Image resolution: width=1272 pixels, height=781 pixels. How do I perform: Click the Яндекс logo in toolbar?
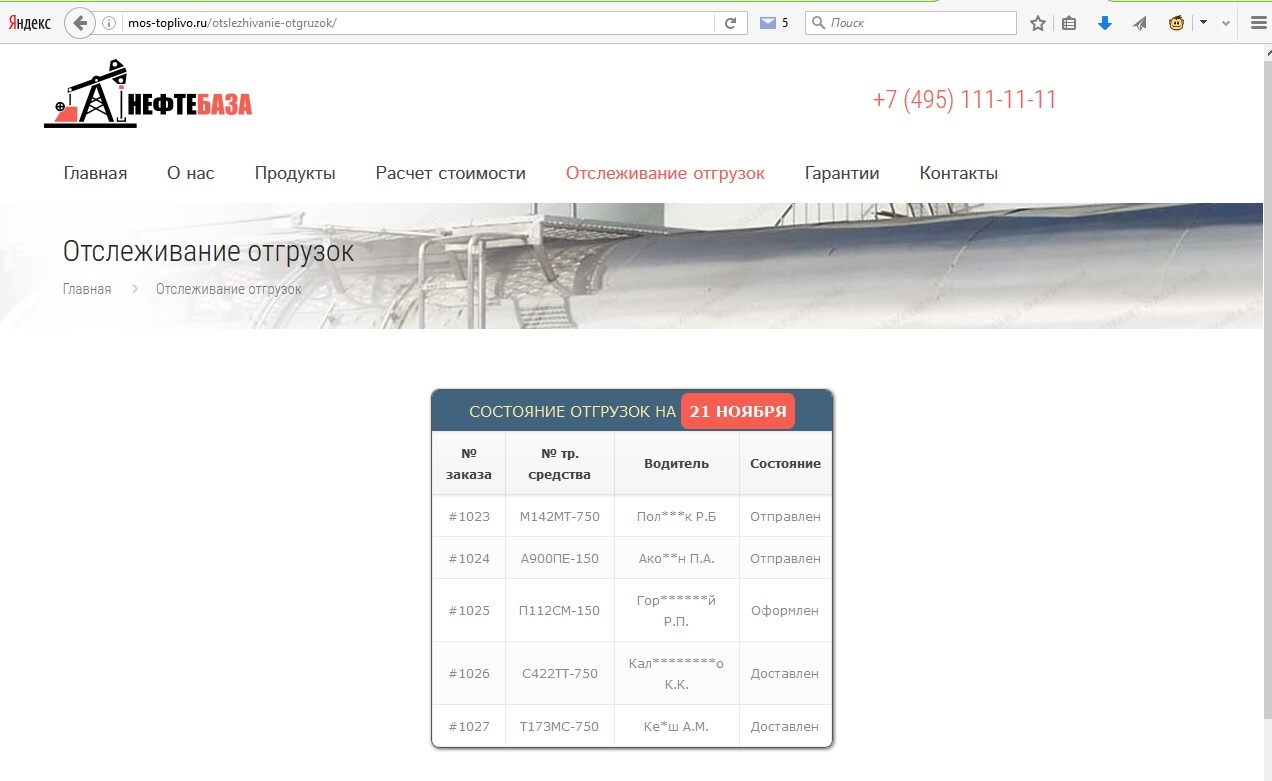click(29, 23)
